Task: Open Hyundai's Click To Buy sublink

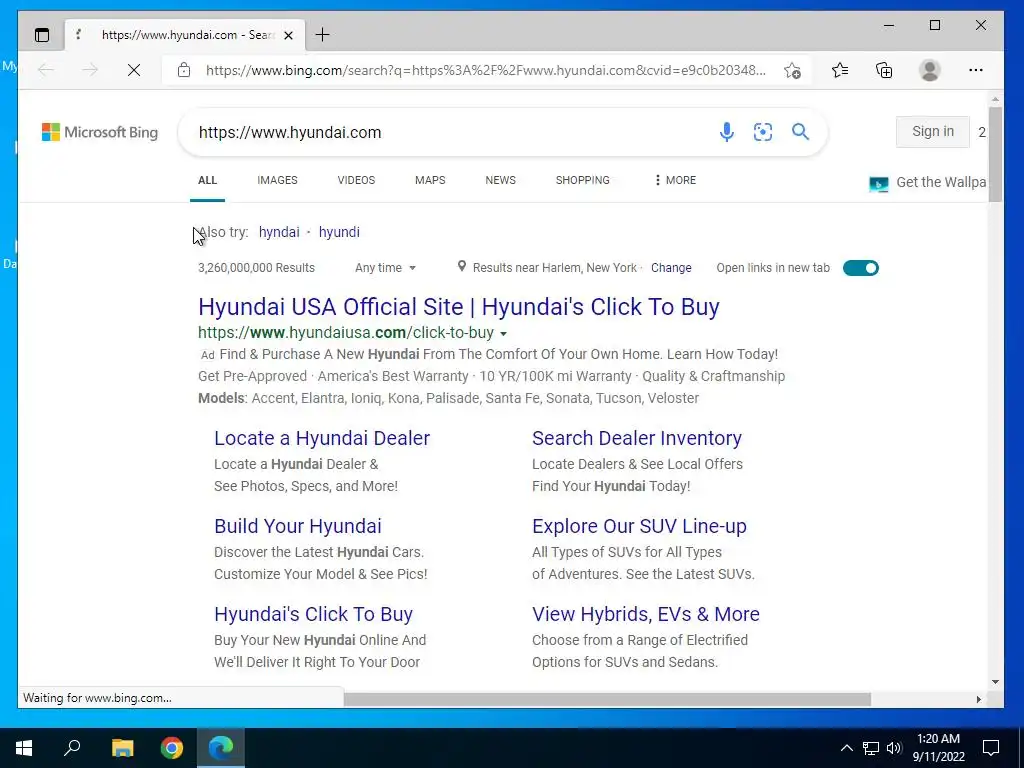Action: point(313,615)
